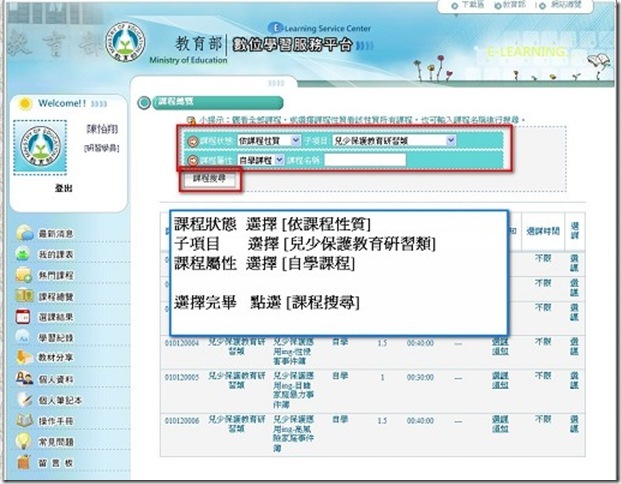
Task: Click 選課 link in row 010120004
Action: (574, 346)
